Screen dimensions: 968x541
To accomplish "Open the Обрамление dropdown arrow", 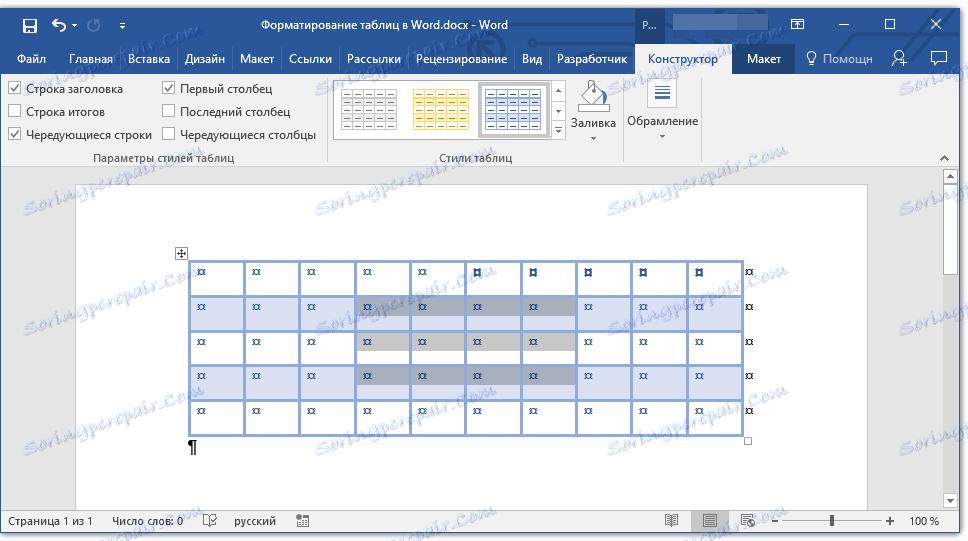I will coord(662,136).
